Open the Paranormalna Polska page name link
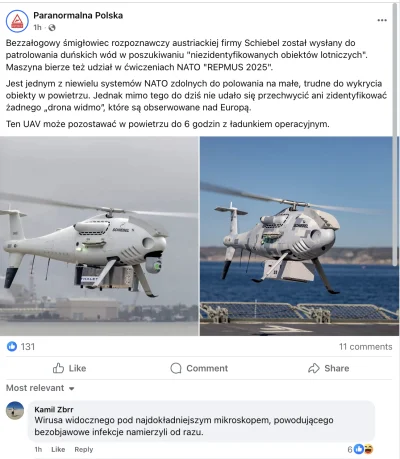Image resolution: width=400 pixels, height=459 pixels. coord(78,15)
